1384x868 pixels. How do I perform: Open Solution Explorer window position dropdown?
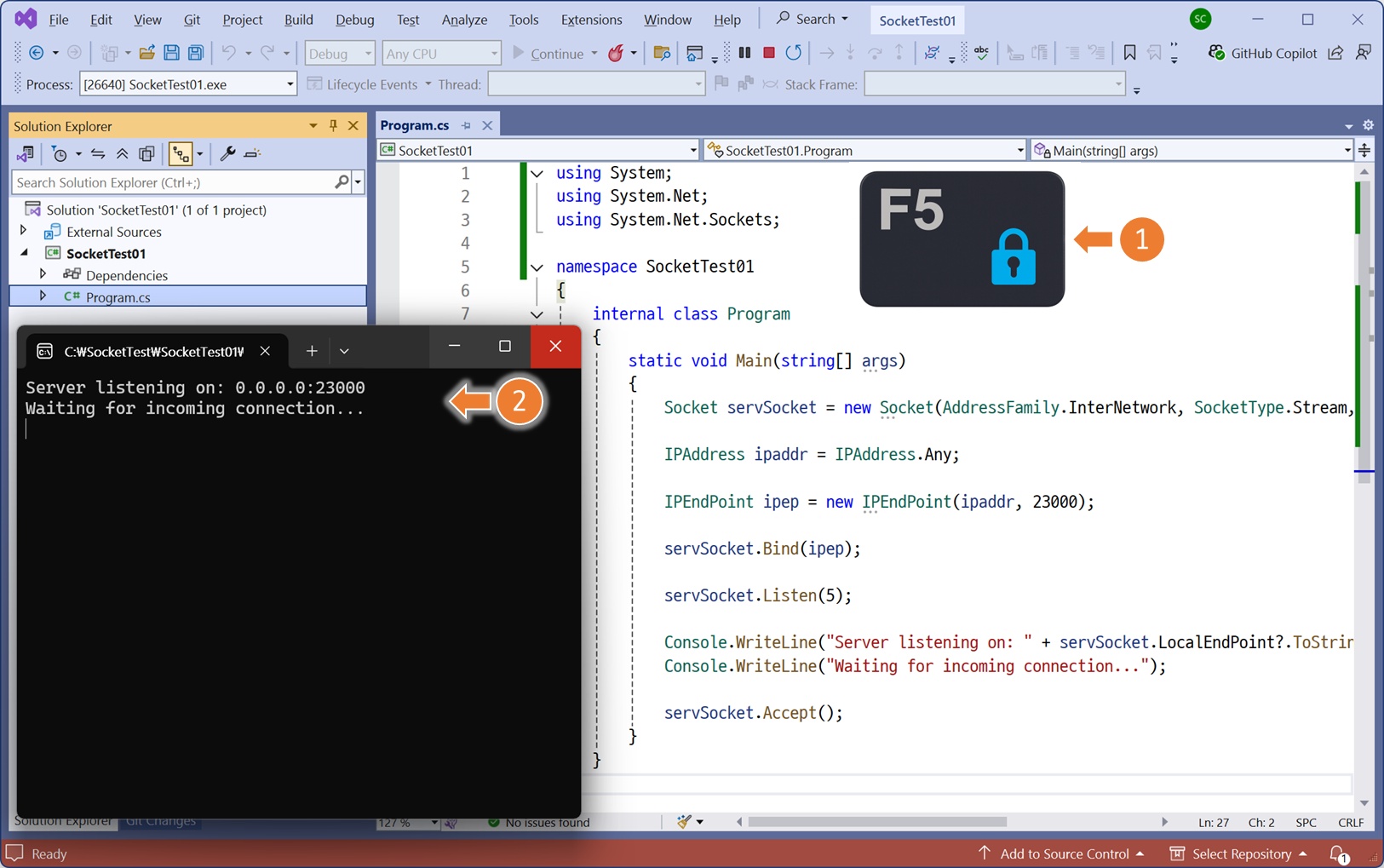pos(313,126)
